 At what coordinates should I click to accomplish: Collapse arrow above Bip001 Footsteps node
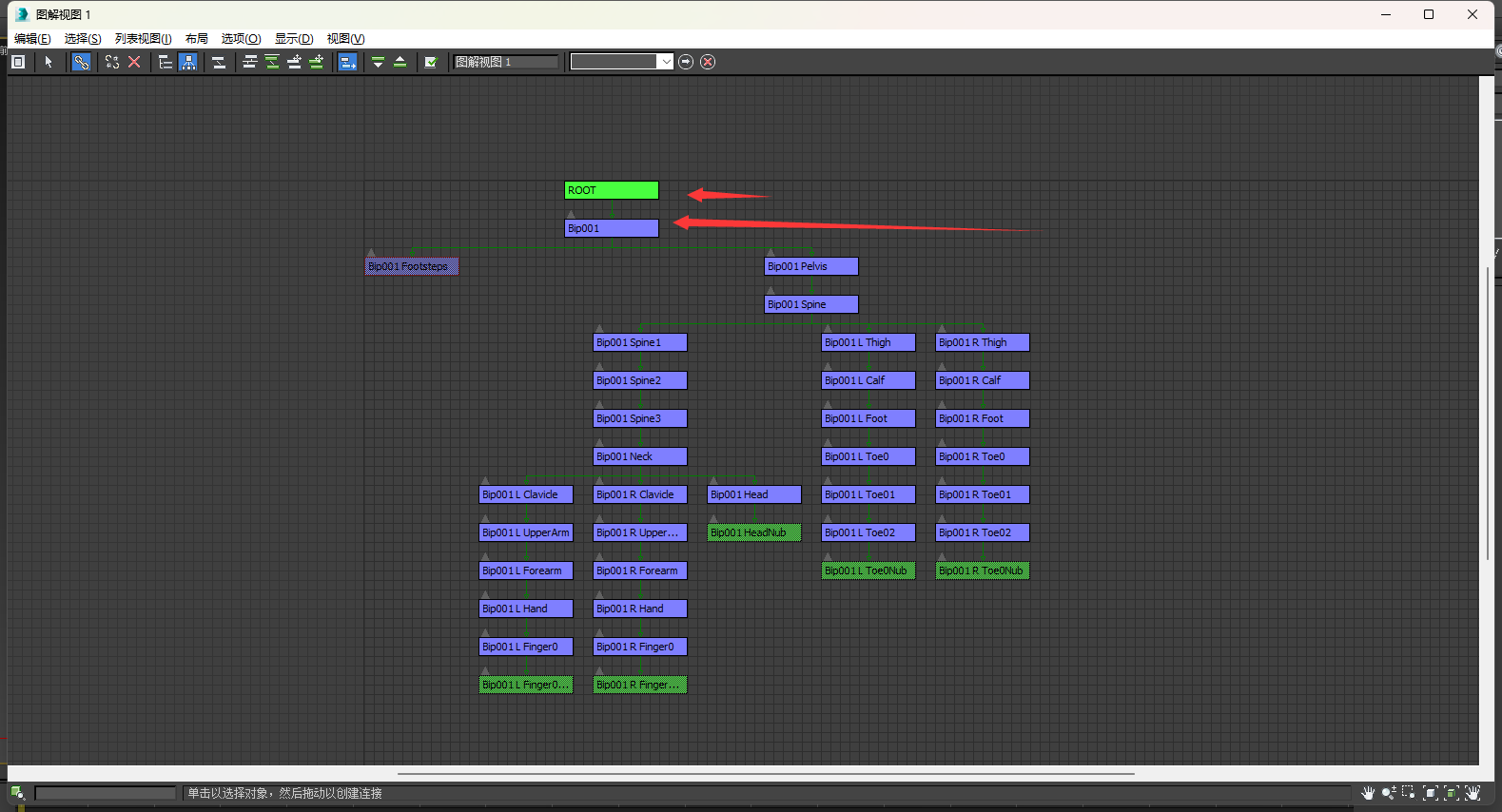[x=371, y=253]
